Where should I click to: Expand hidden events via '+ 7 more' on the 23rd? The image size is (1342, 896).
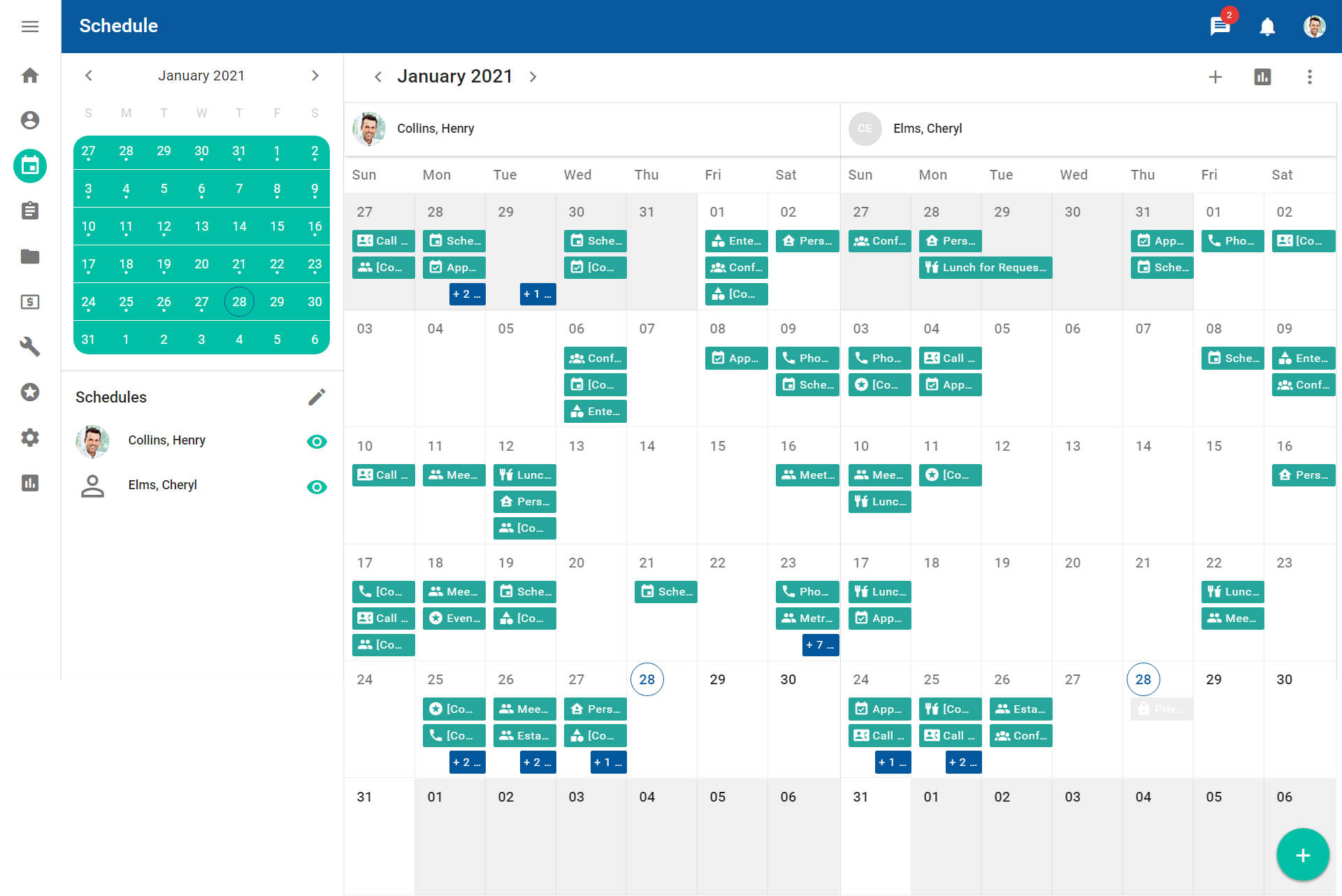(x=821, y=644)
